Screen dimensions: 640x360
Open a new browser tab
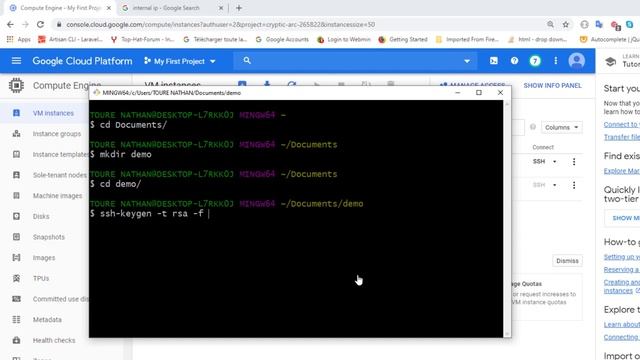[239, 8]
